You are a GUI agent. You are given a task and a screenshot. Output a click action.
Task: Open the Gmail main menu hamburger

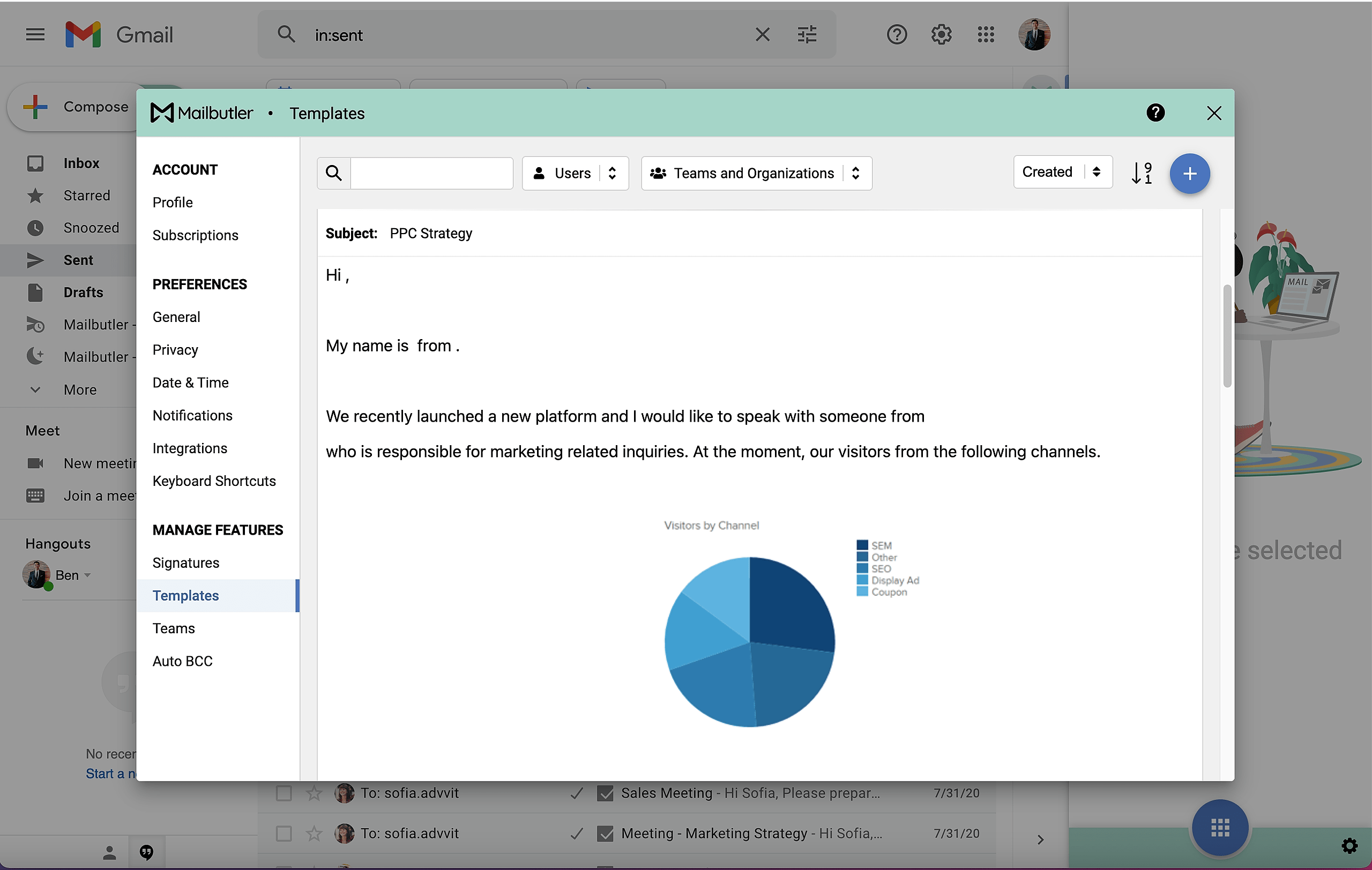tap(35, 35)
